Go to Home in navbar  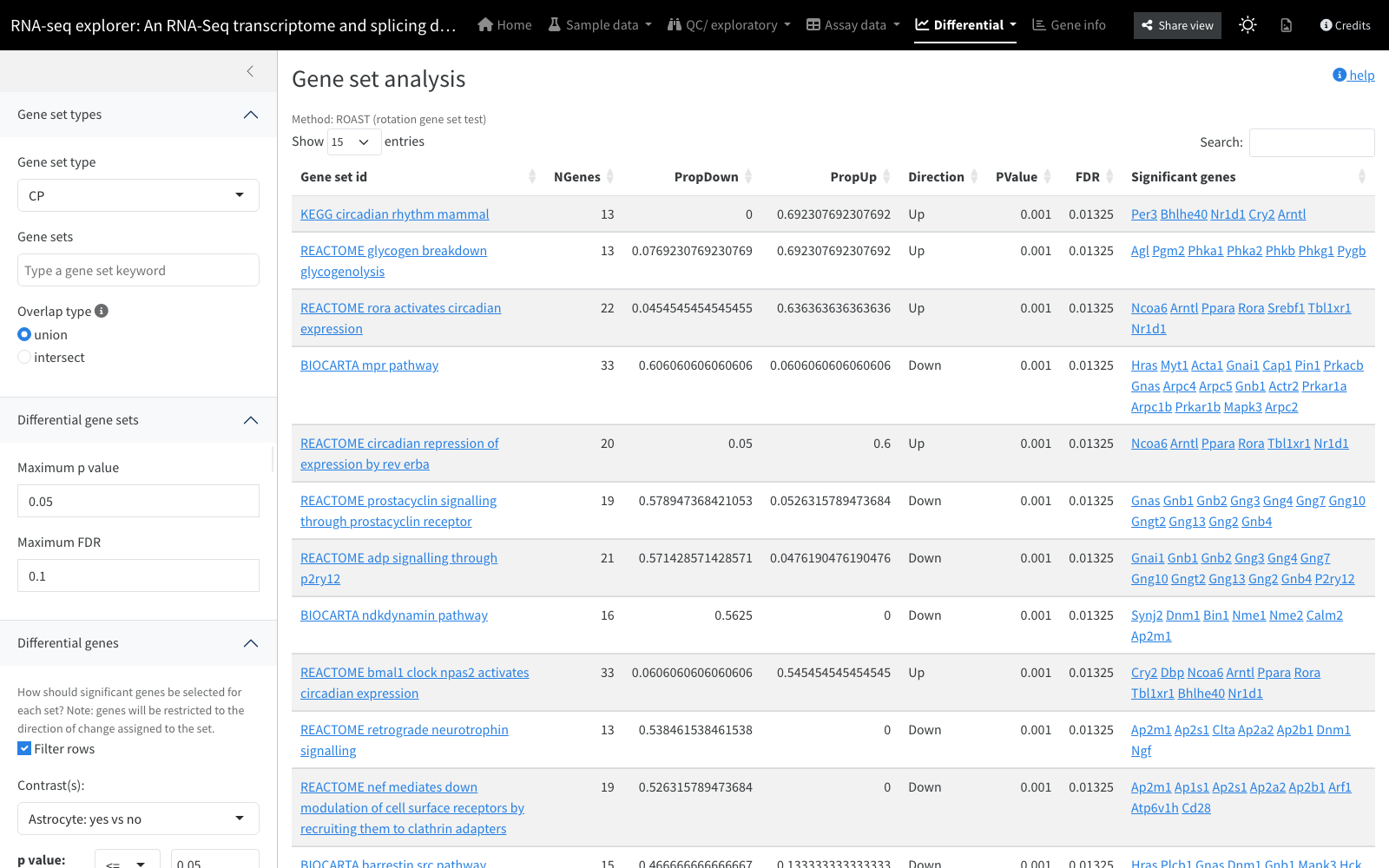coord(504,25)
